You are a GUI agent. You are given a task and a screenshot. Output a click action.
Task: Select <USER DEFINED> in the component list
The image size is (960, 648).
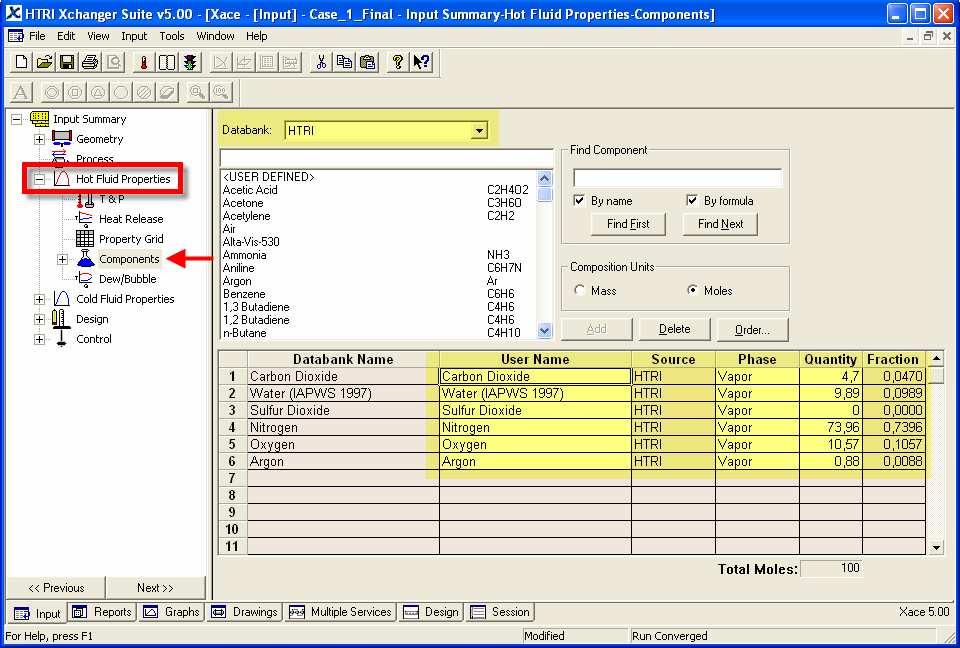click(377, 177)
